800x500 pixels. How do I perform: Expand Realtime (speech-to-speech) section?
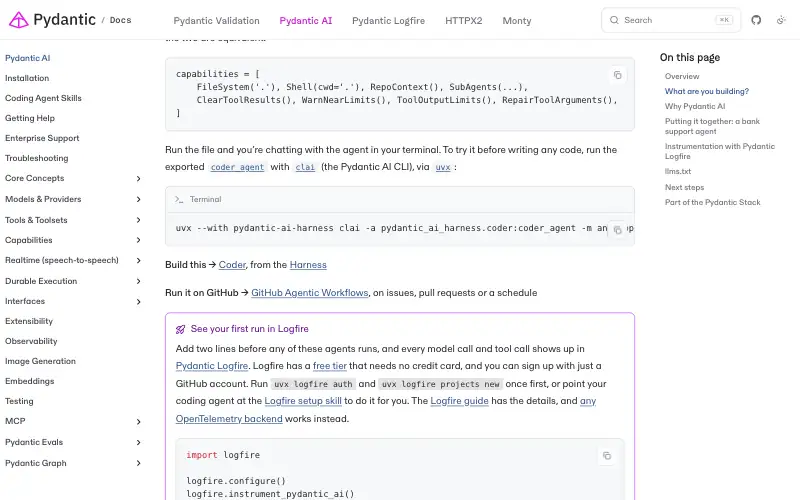138,261
